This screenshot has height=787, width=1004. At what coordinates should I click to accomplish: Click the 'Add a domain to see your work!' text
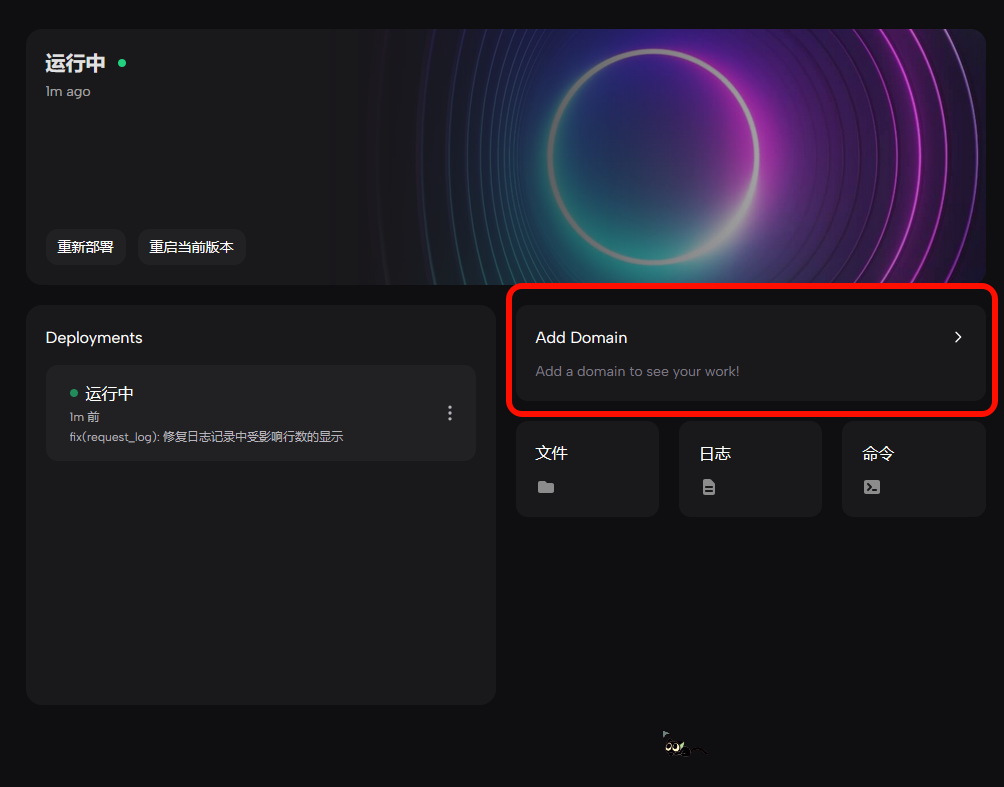pyautogui.click(x=637, y=371)
